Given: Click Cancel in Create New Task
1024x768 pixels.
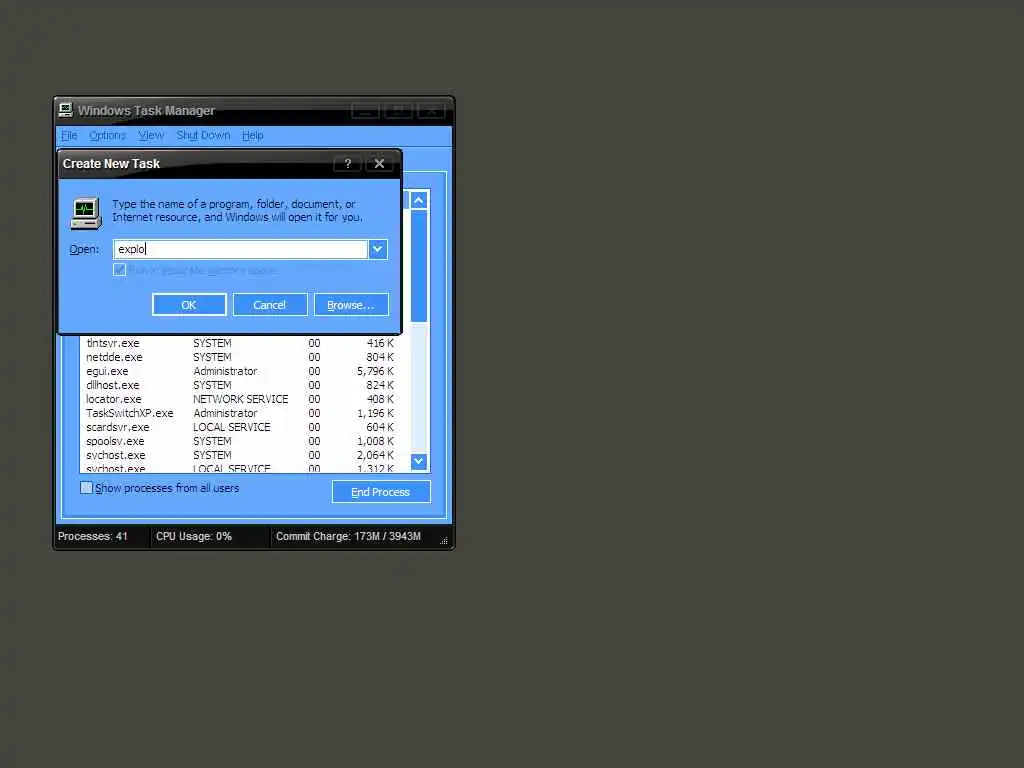Looking at the screenshot, I should click(270, 304).
